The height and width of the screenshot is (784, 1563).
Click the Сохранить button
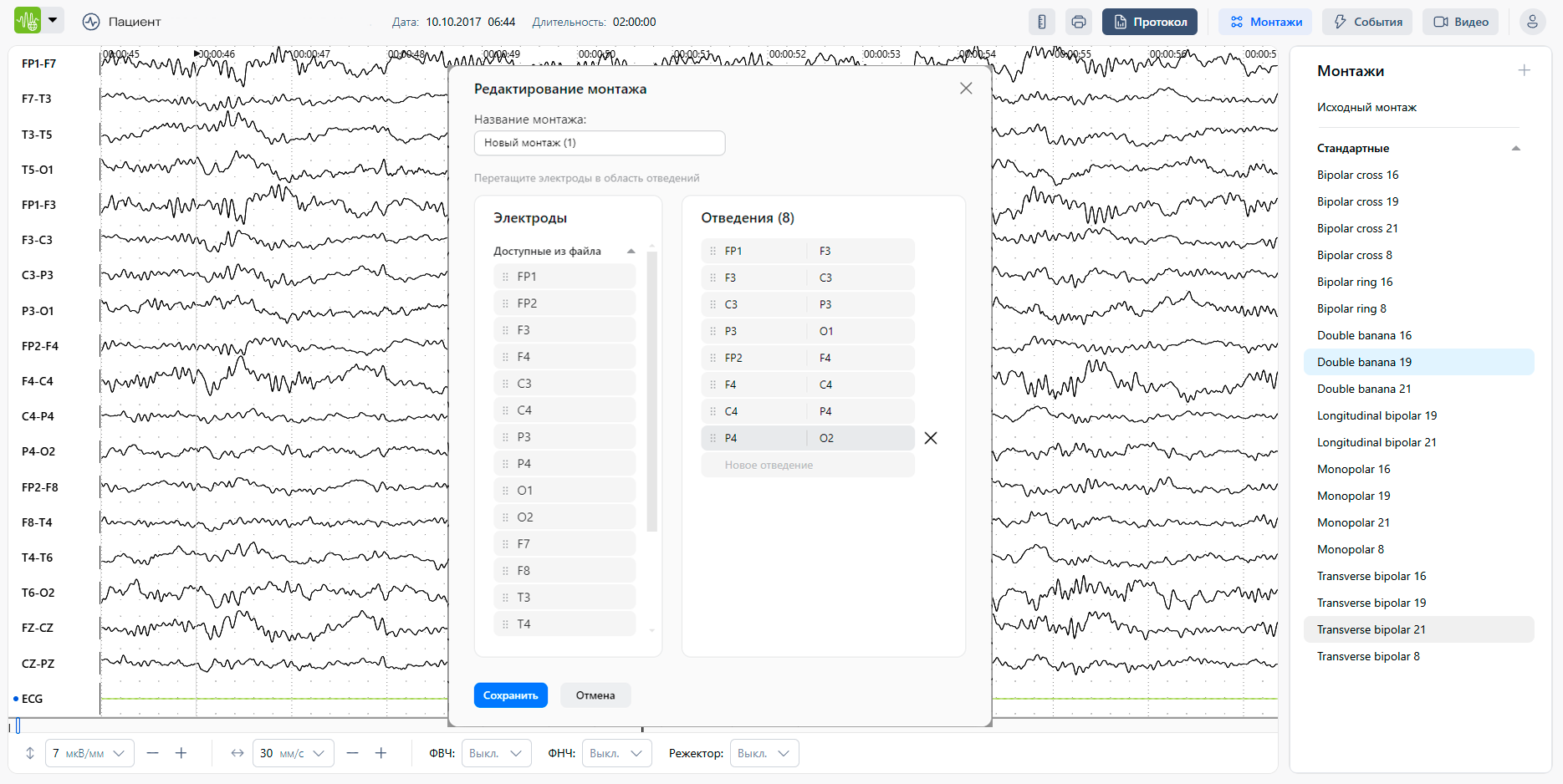pos(510,695)
